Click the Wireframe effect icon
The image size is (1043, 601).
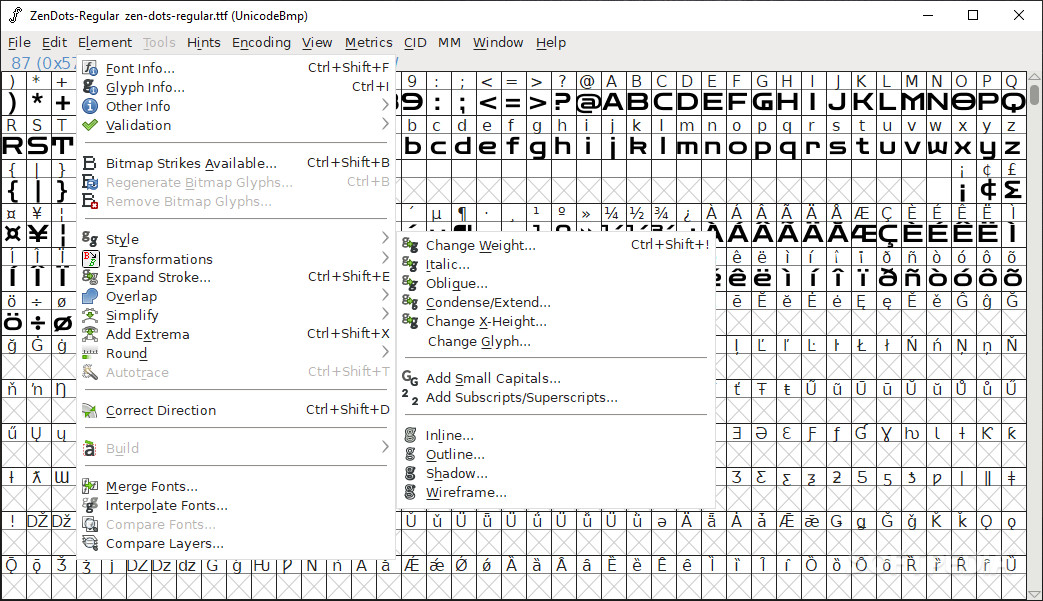tap(410, 493)
